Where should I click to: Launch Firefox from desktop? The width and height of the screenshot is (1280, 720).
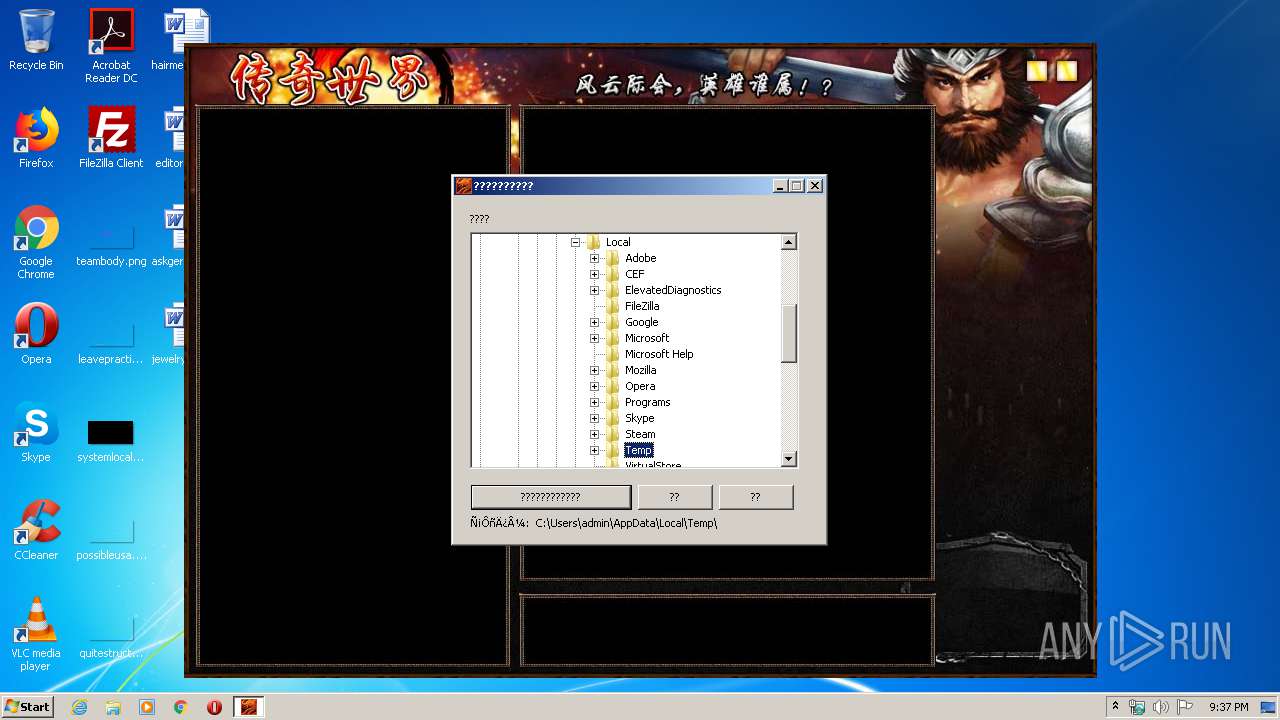pyautogui.click(x=36, y=138)
